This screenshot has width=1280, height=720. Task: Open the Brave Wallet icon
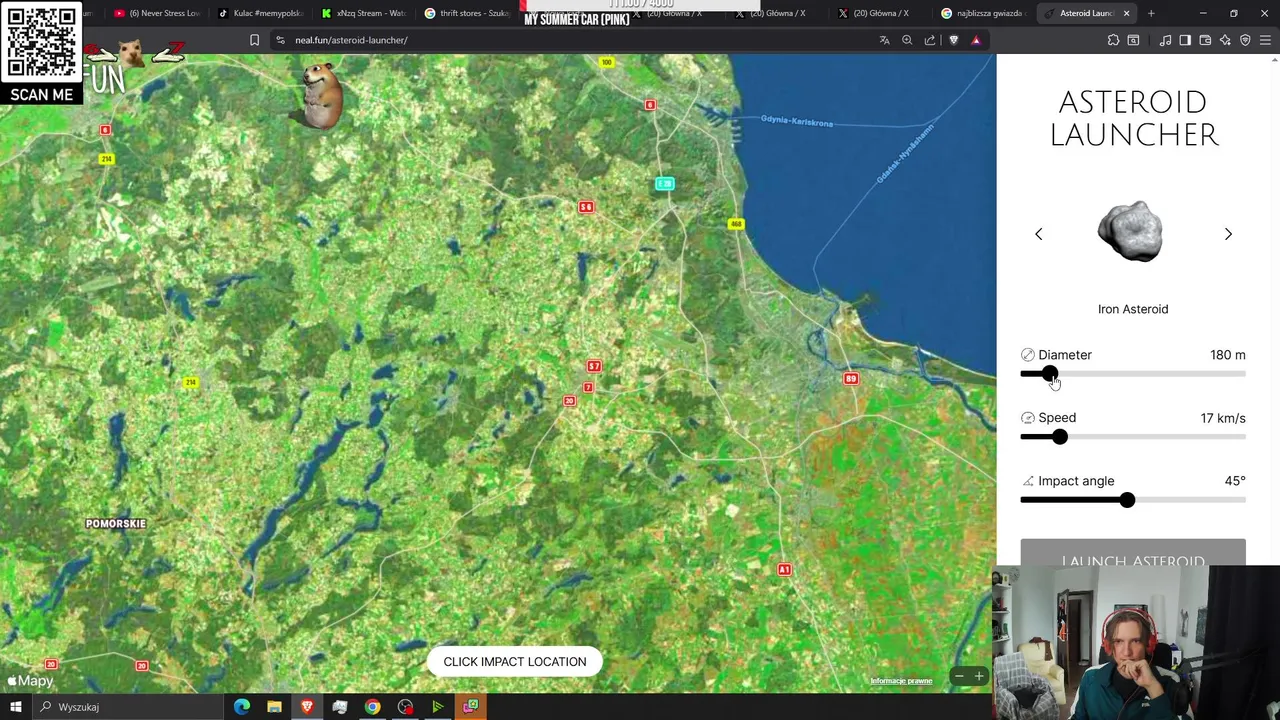click(1205, 40)
